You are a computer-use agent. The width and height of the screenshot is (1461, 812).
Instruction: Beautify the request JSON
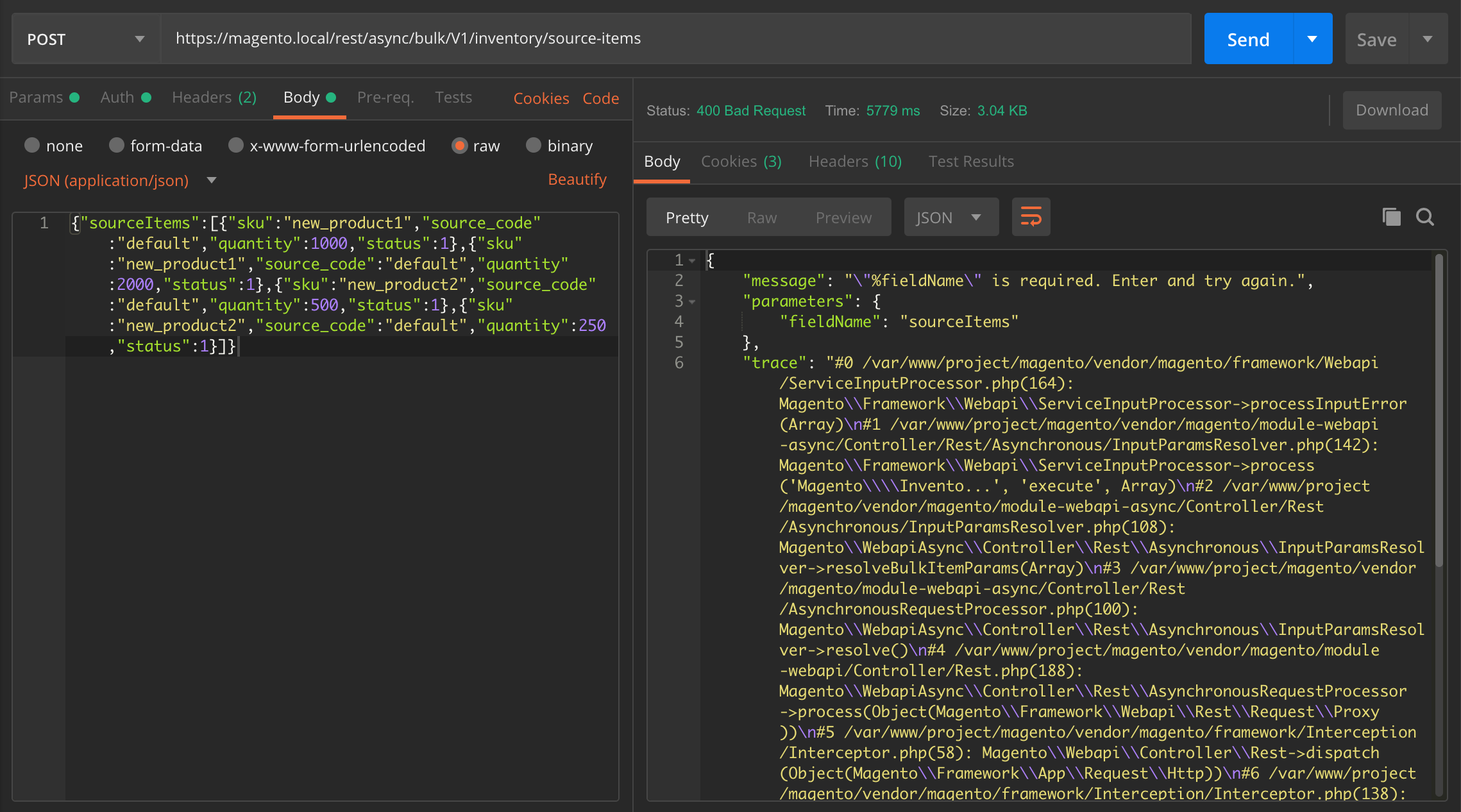(577, 180)
